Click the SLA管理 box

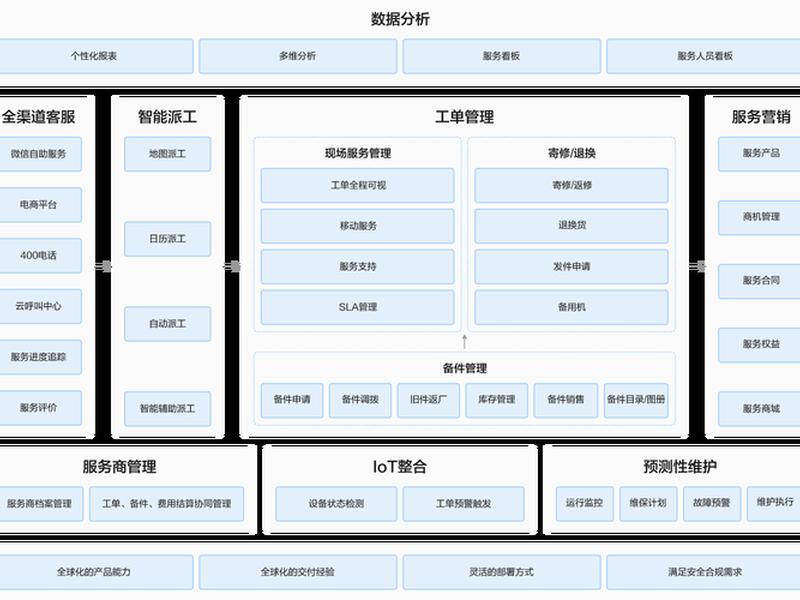(x=358, y=307)
